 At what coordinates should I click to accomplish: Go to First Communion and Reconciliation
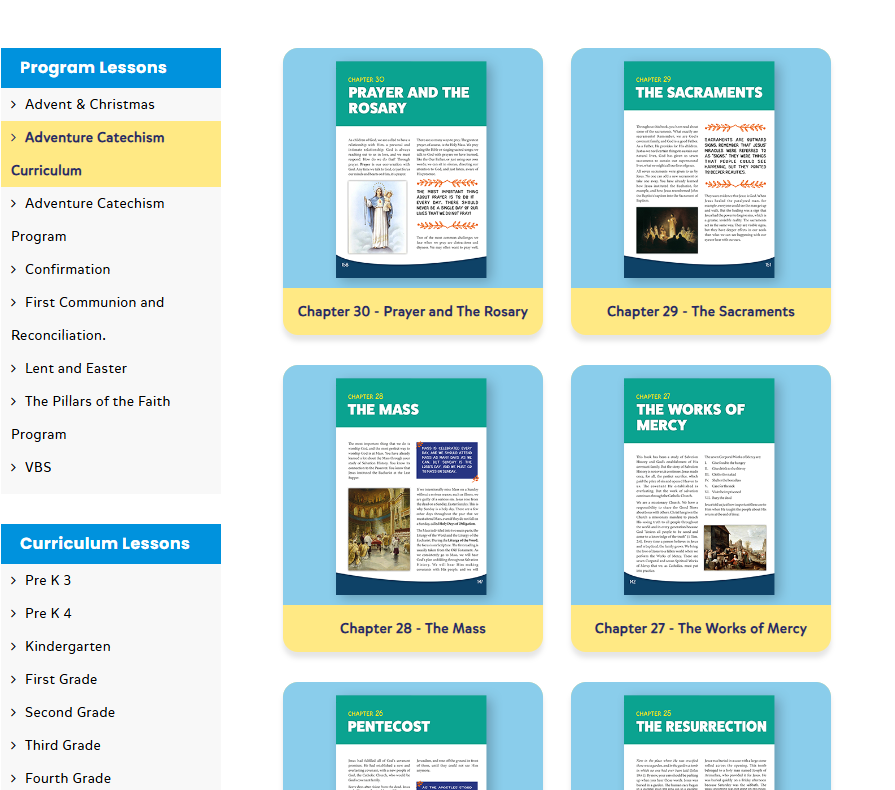(x=94, y=302)
